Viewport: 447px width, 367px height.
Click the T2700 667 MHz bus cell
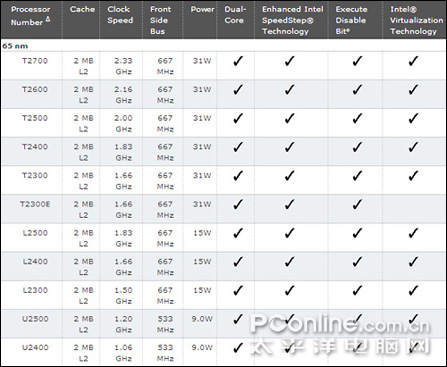point(165,66)
